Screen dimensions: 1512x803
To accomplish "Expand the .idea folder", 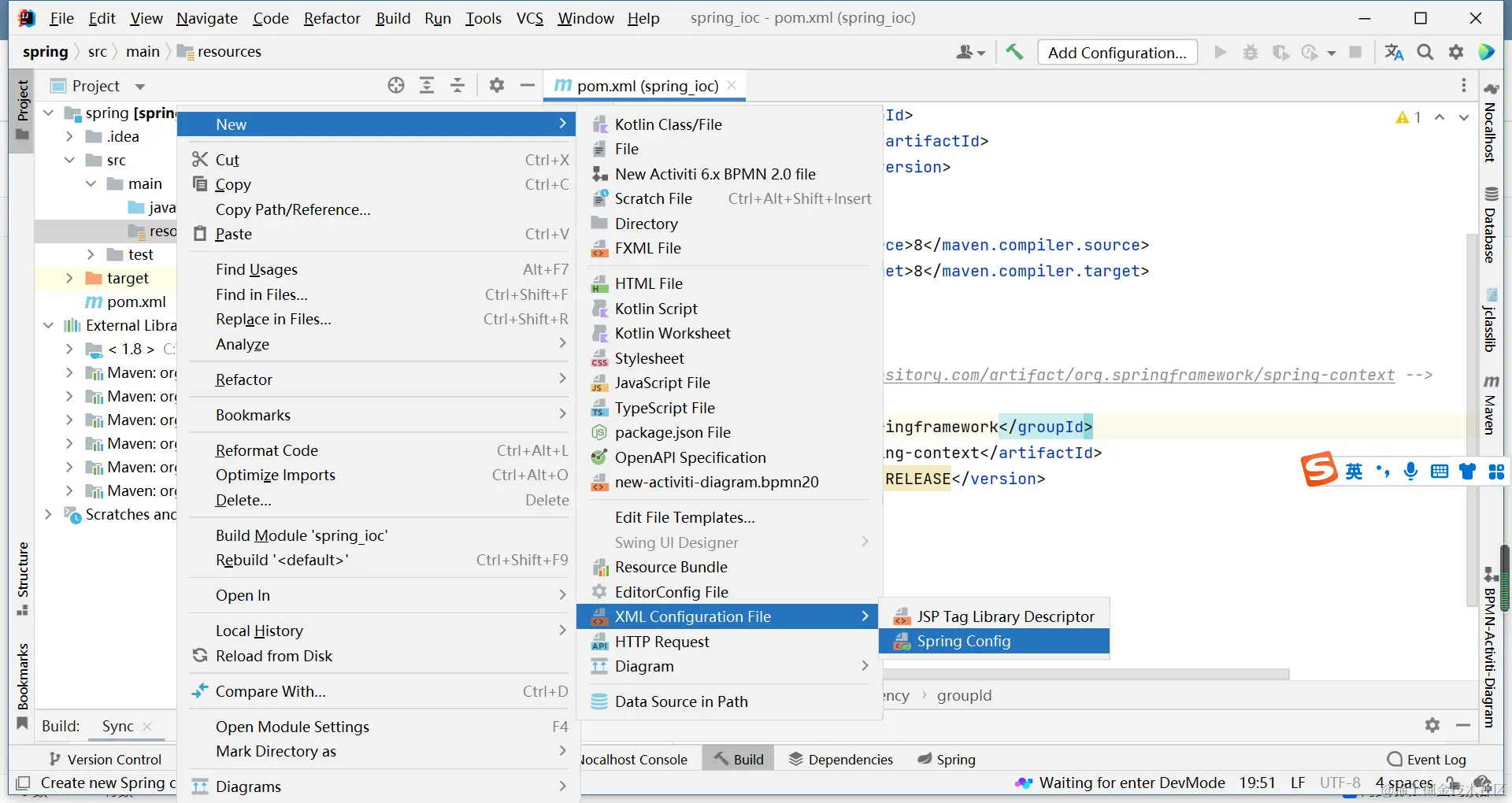I will point(69,136).
